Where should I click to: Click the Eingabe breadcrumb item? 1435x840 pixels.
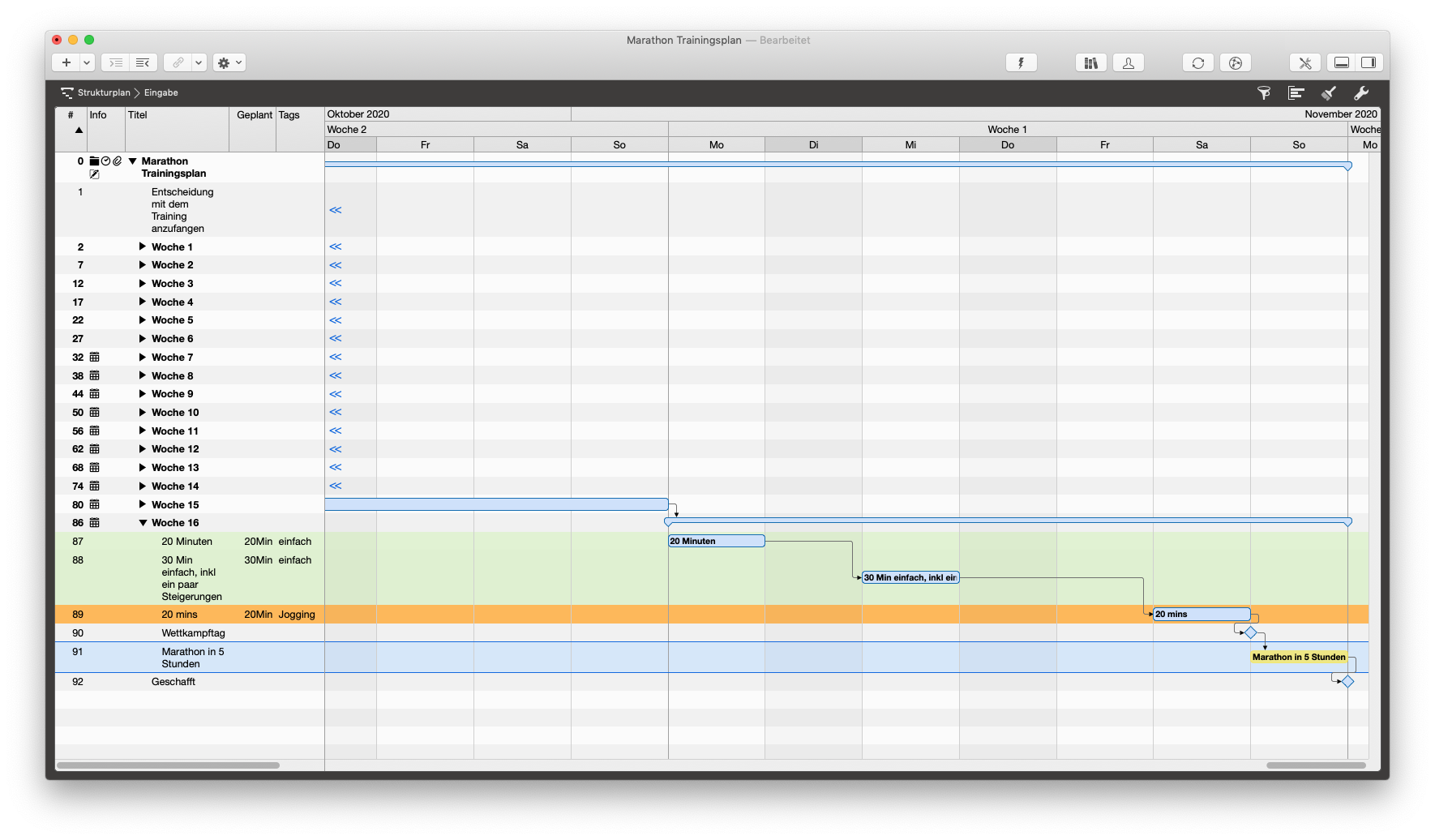click(161, 93)
